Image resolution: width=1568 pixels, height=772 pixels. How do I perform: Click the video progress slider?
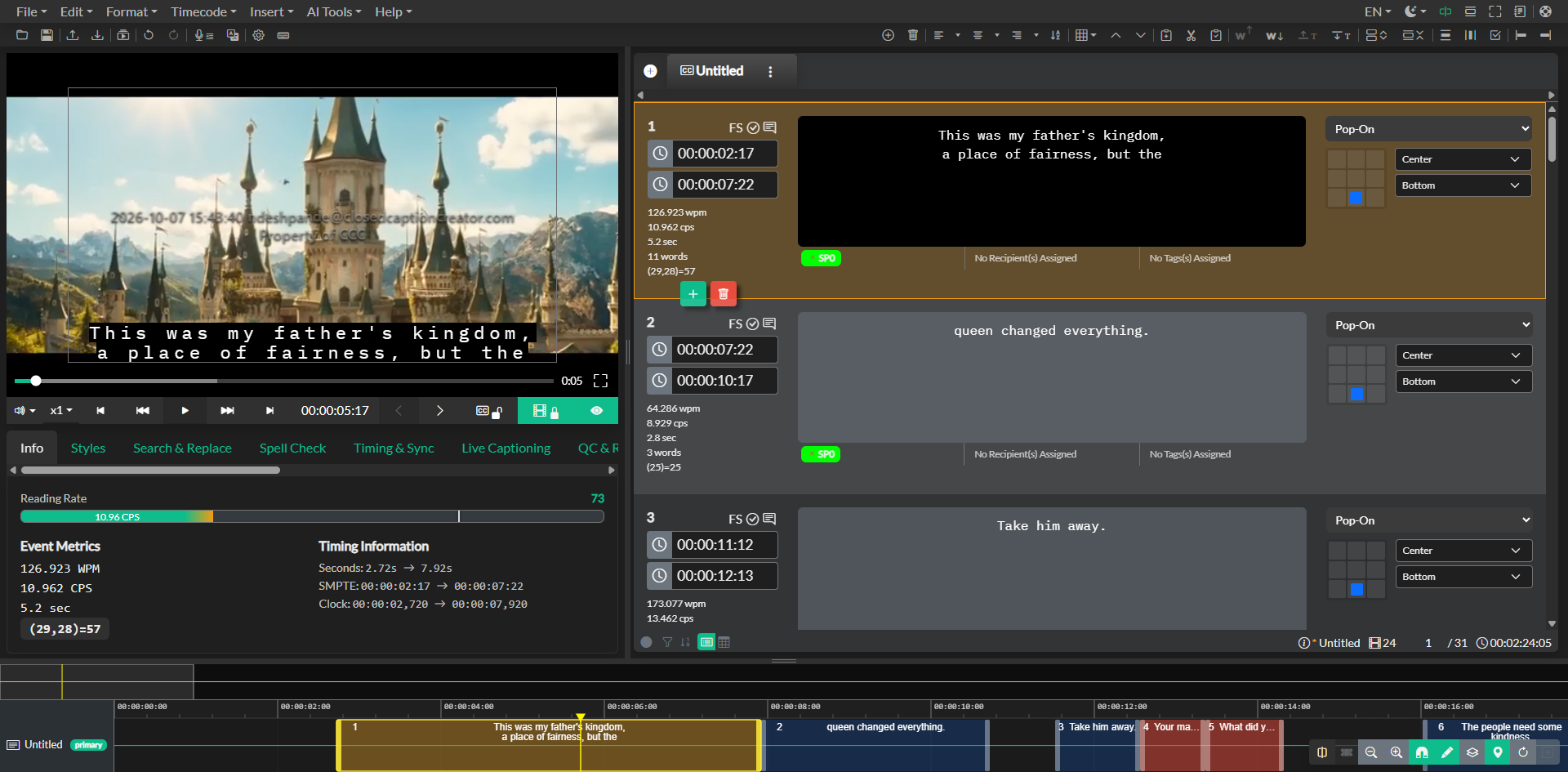(x=283, y=381)
